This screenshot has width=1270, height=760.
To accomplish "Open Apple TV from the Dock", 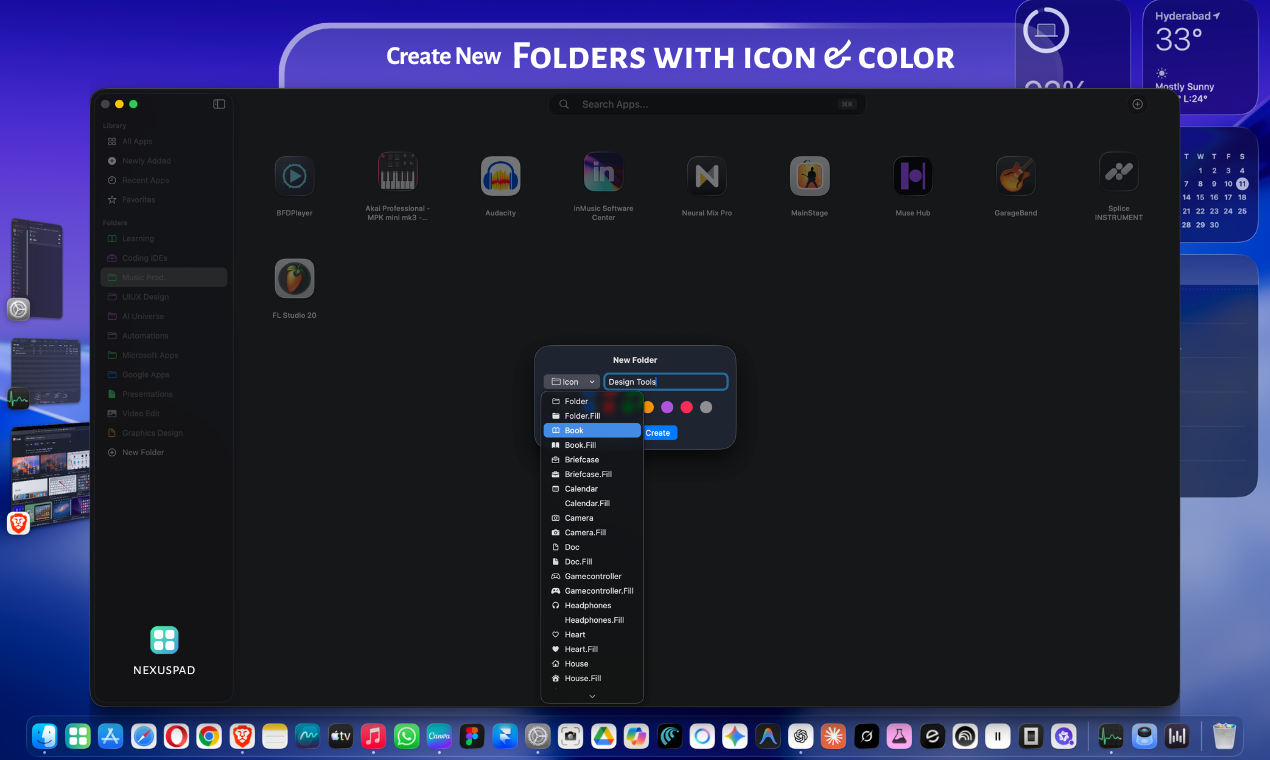I will [x=341, y=737].
